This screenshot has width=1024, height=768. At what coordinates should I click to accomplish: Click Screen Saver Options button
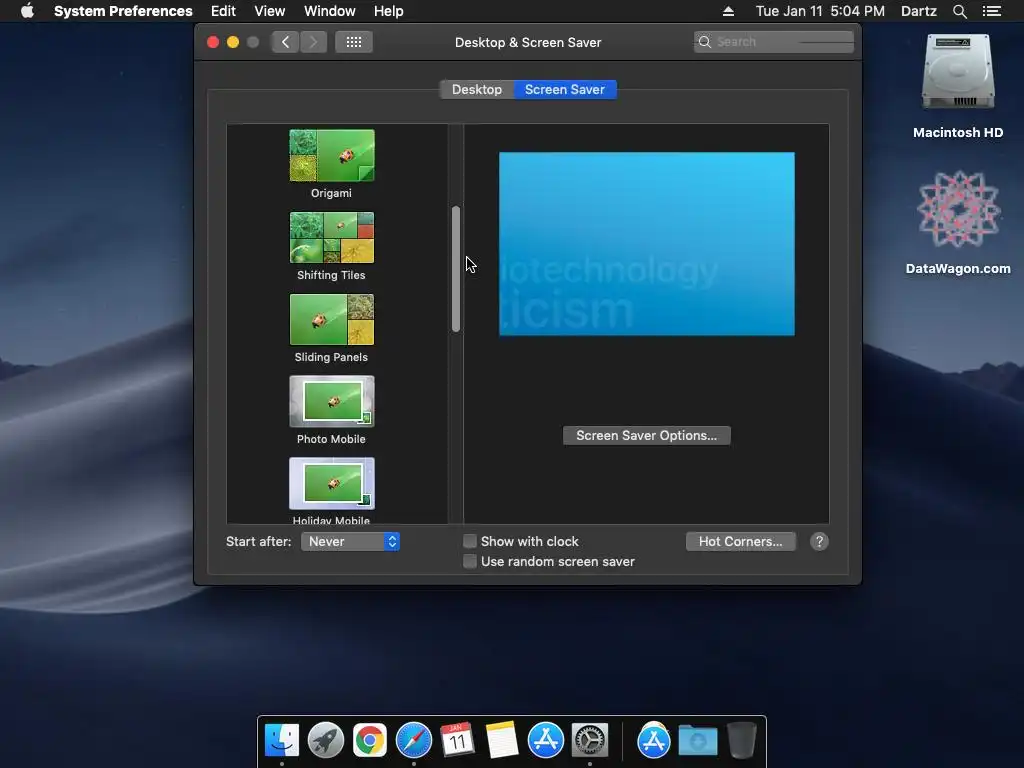[x=647, y=436]
